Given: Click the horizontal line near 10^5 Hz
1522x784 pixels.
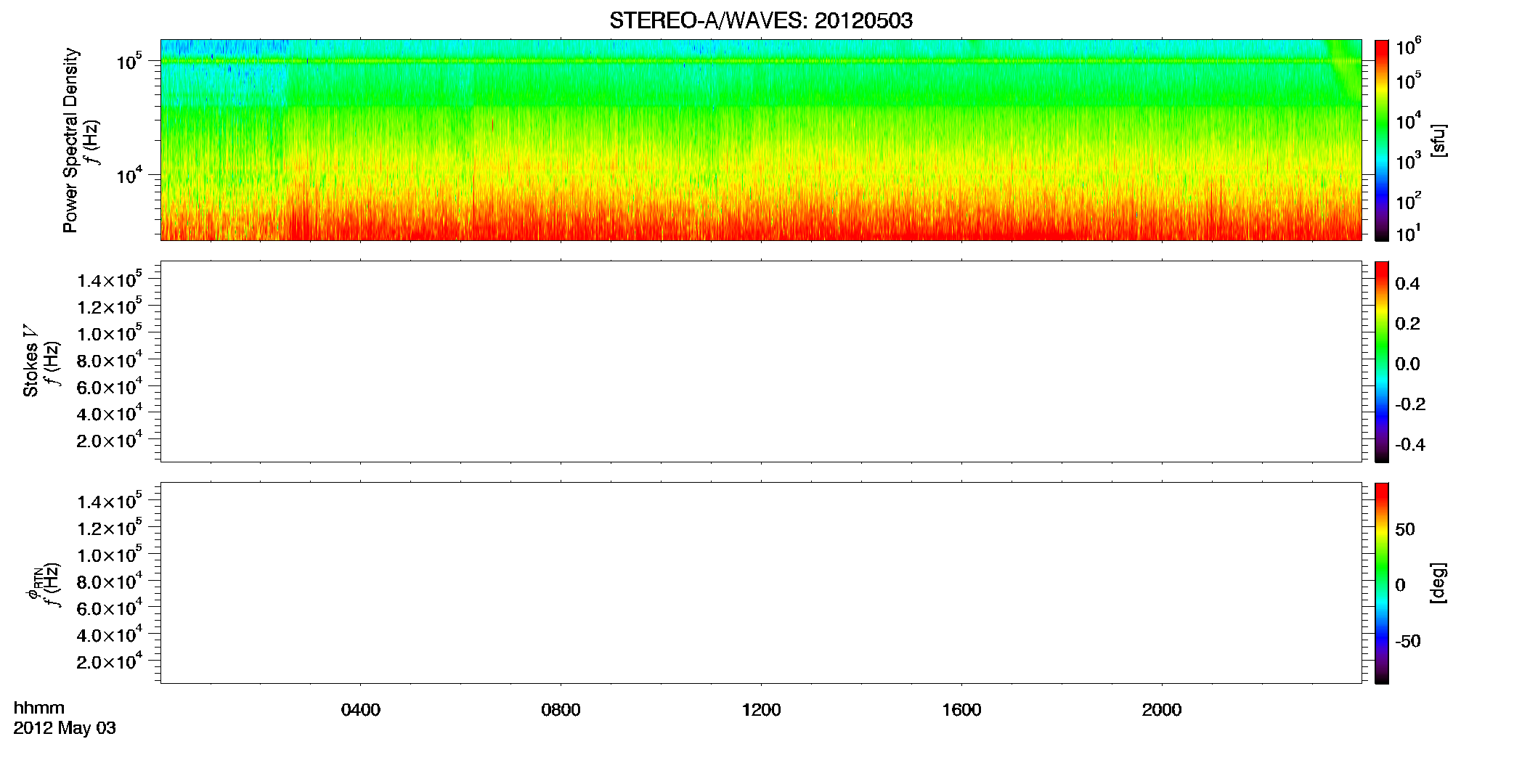Looking at the screenshot, I should pos(760,62).
